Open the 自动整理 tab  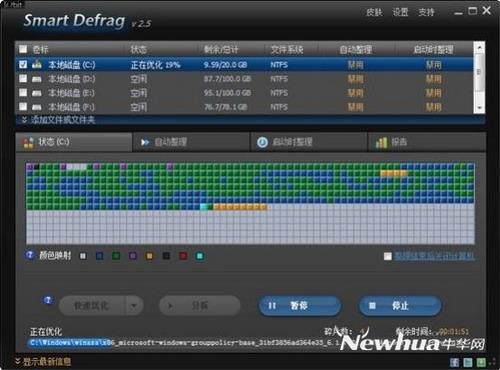(x=191, y=142)
